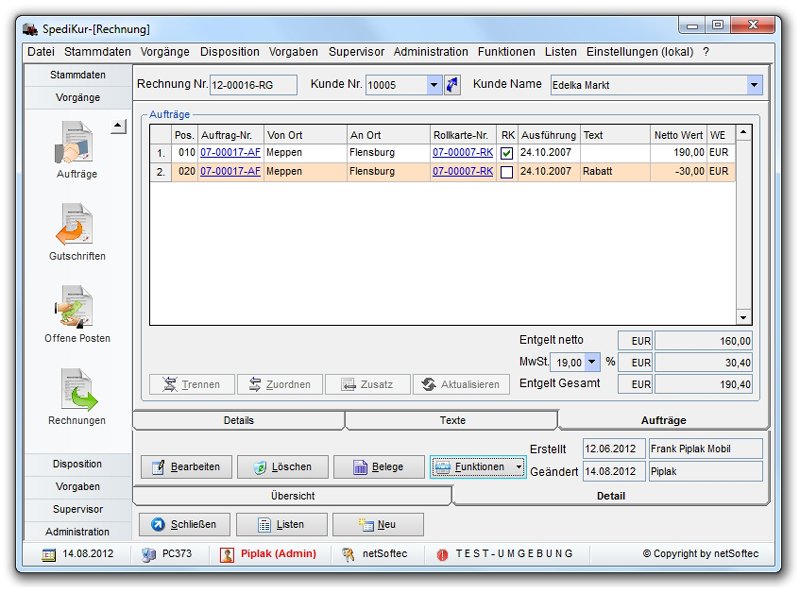Viewport: 800px width, 593px height.
Task: Open the help menu marked with ?
Action: point(706,52)
